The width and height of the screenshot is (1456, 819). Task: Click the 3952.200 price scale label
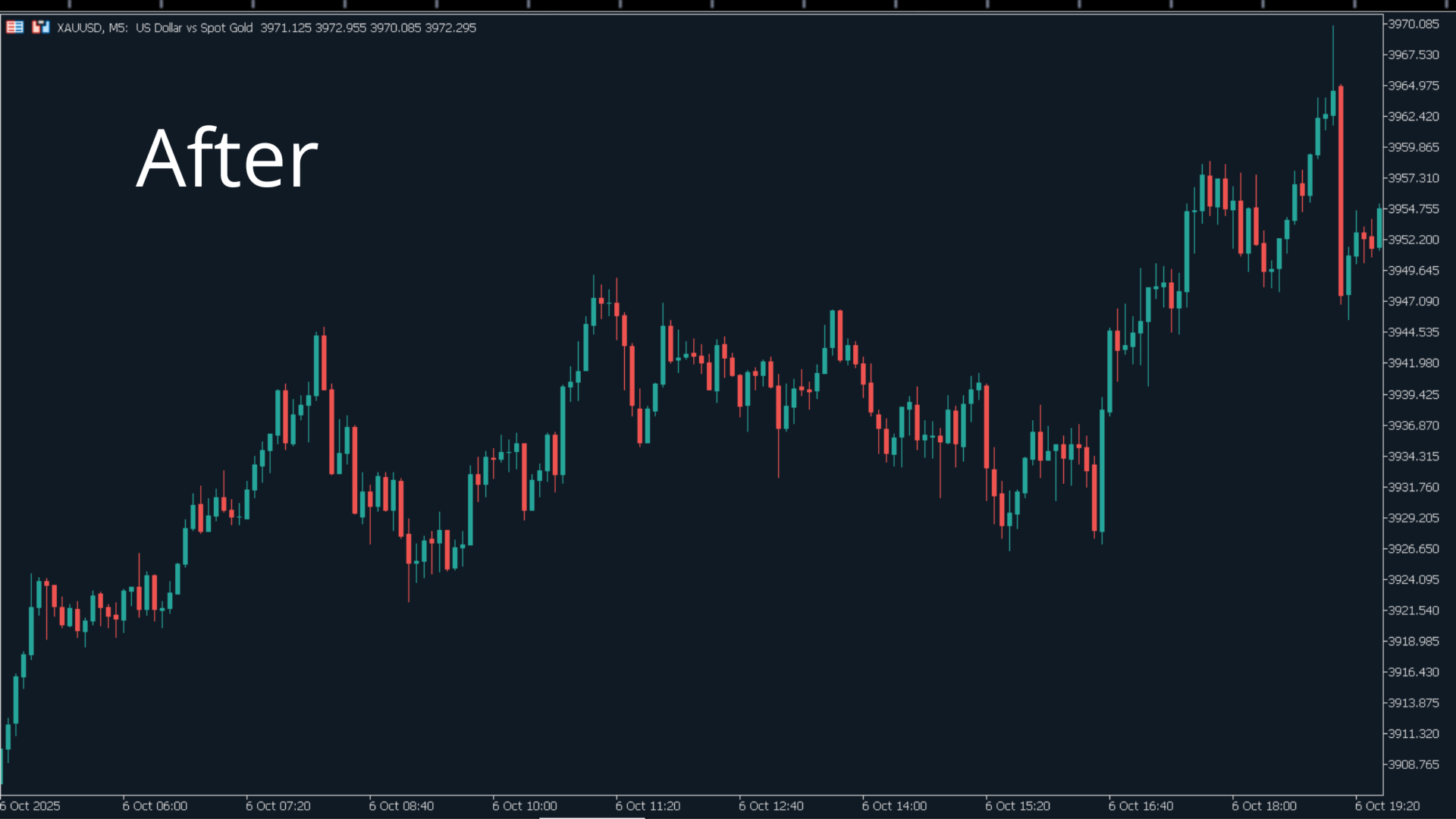pyautogui.click(x=1413, y=240)
